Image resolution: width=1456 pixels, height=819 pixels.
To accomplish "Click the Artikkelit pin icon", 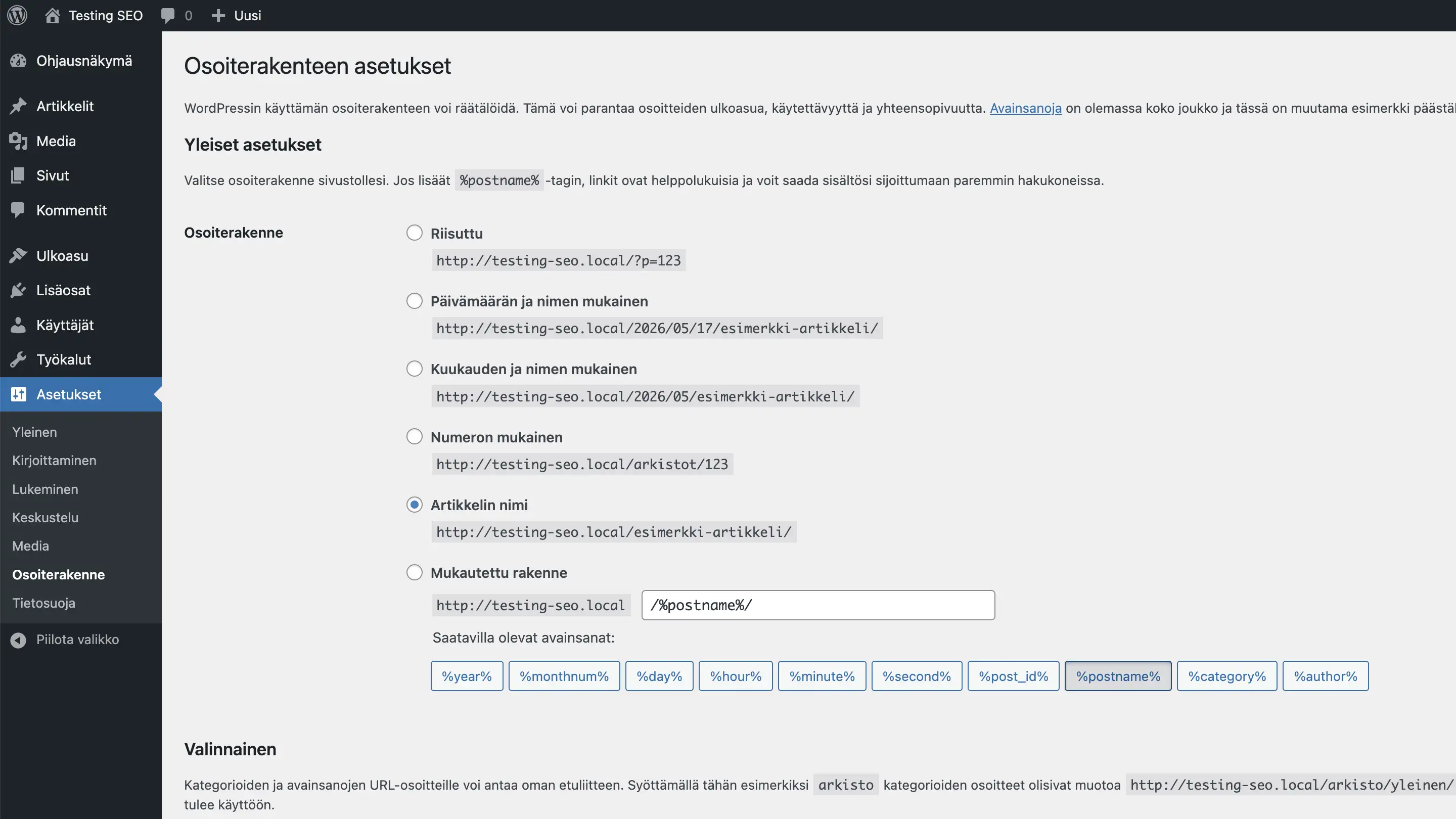I will click(x=18, y=106).
